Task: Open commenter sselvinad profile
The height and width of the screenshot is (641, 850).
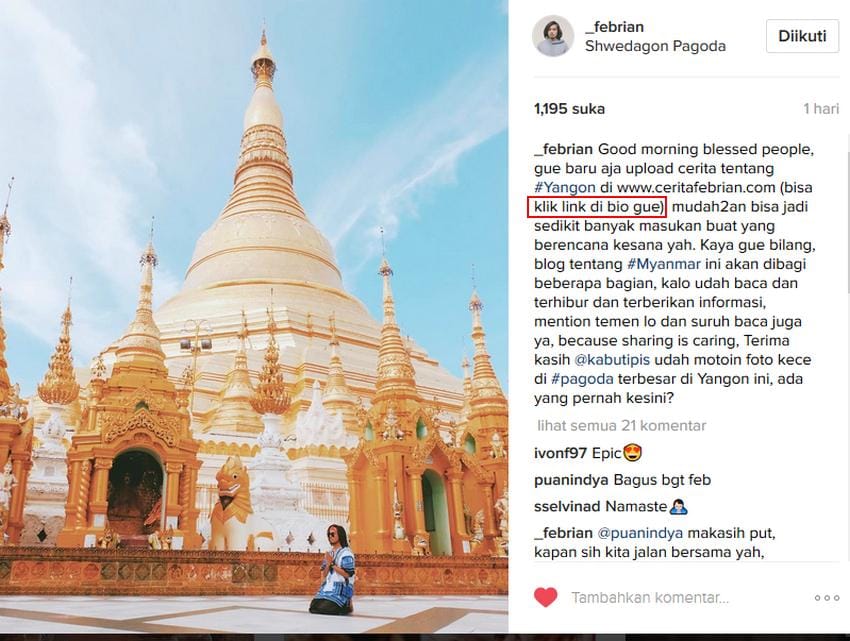Action: [x=567, y=507]
